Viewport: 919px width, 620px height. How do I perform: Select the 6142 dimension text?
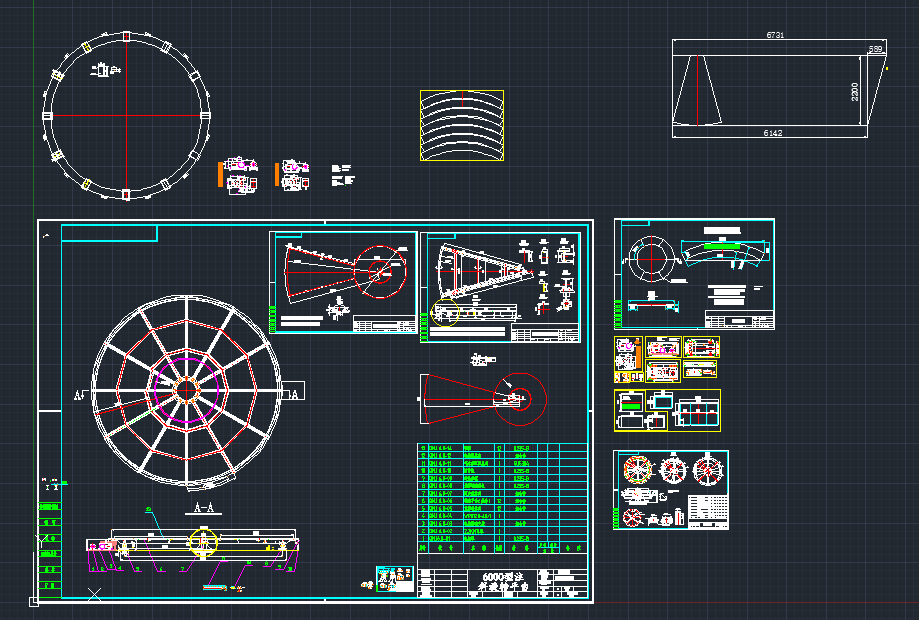[772, 133]
